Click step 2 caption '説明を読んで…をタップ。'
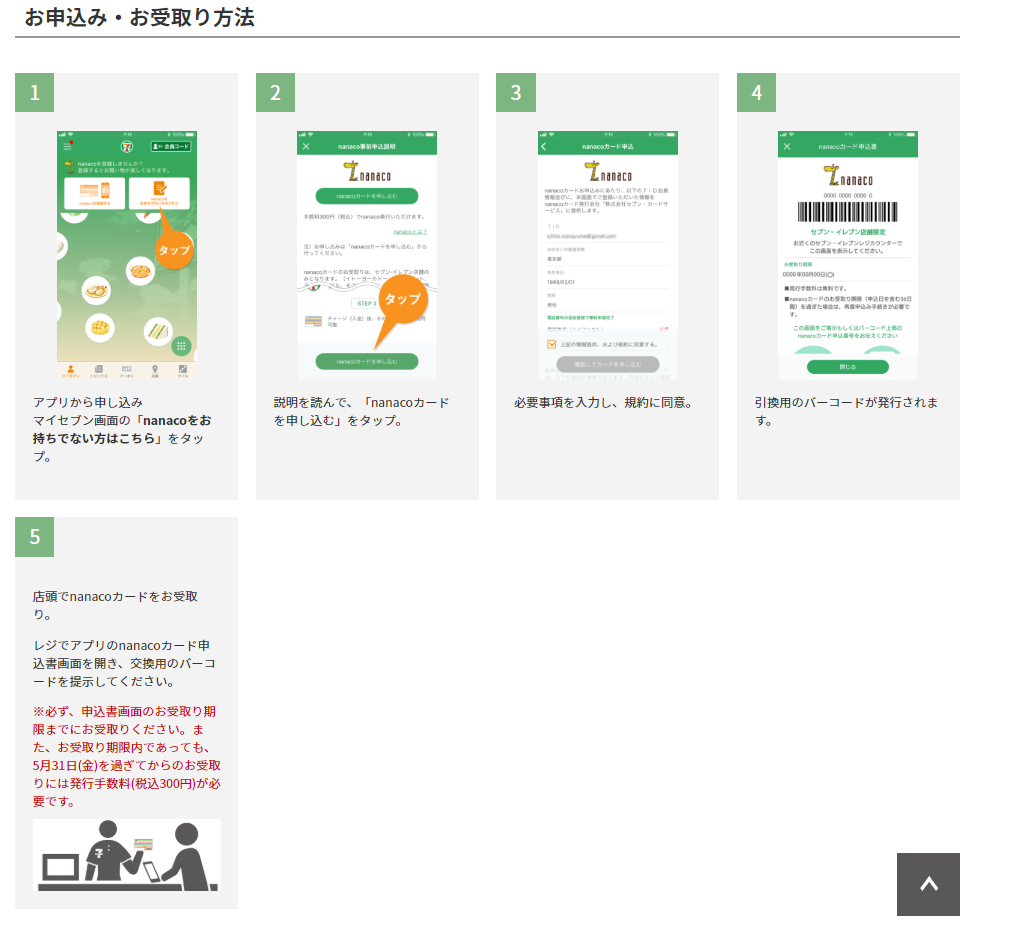The width and height of the screenshot is (1032, 940). coord(361,411)
